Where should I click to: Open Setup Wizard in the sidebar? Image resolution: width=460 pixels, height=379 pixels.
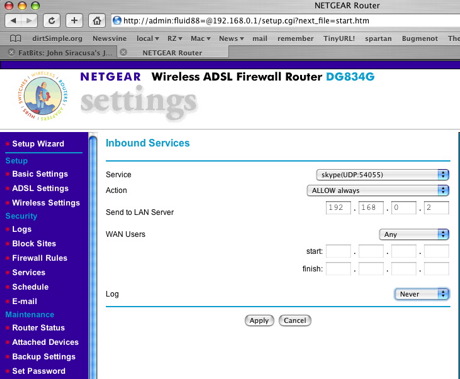pos(38,144)
